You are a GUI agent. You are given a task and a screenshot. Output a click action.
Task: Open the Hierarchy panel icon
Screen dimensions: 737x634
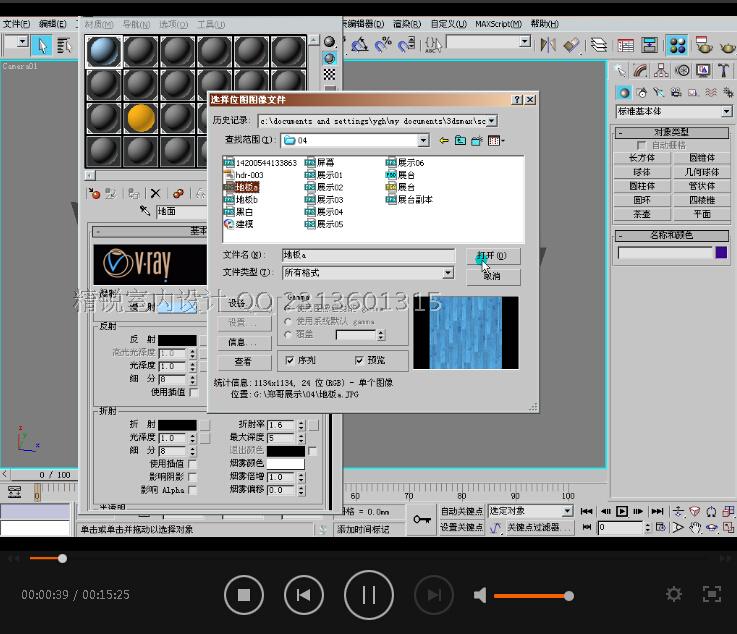tap(661, 70)
